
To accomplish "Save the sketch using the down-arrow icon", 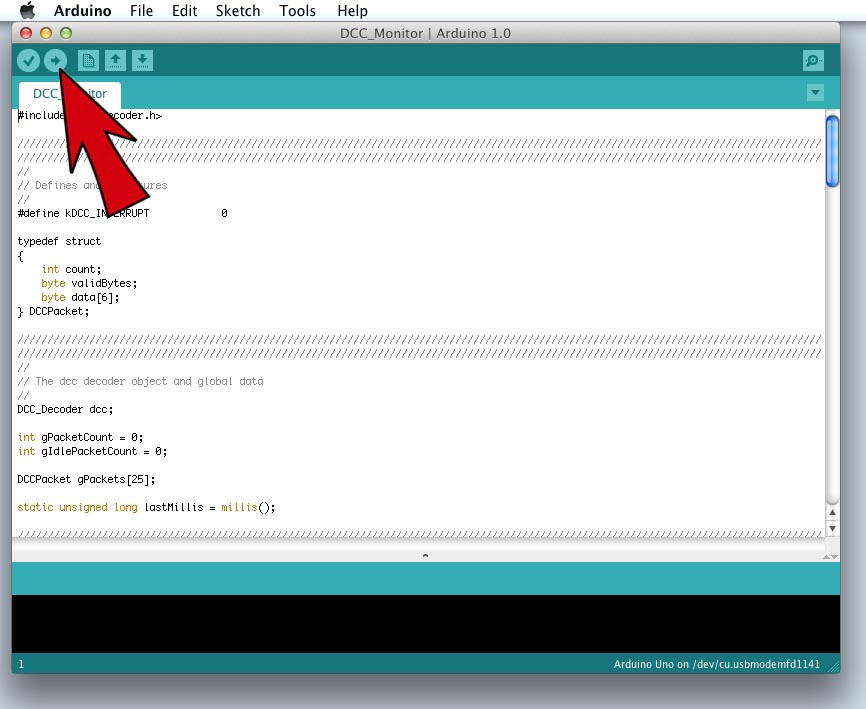I will [142, 61].
